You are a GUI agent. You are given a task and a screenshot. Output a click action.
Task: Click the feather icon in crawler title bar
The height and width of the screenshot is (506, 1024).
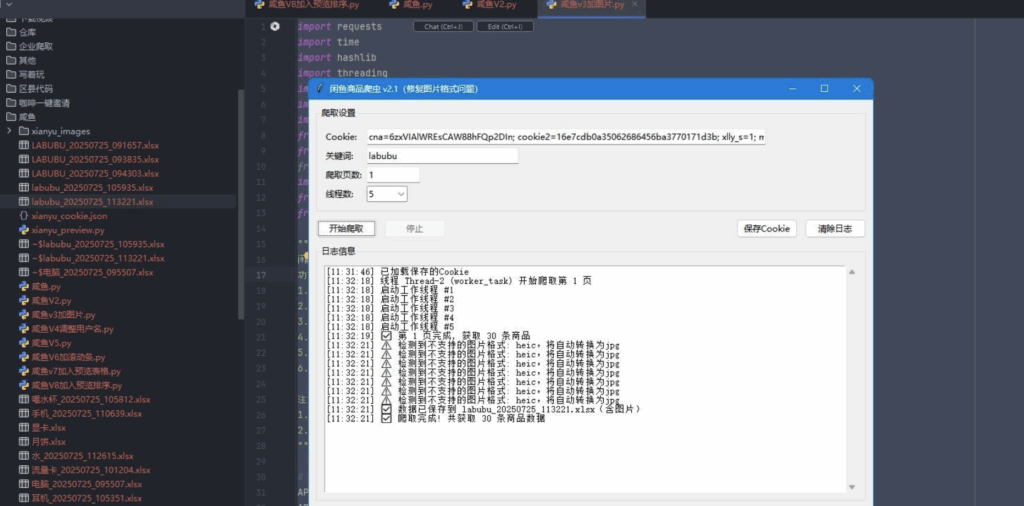tap(320, 88)
